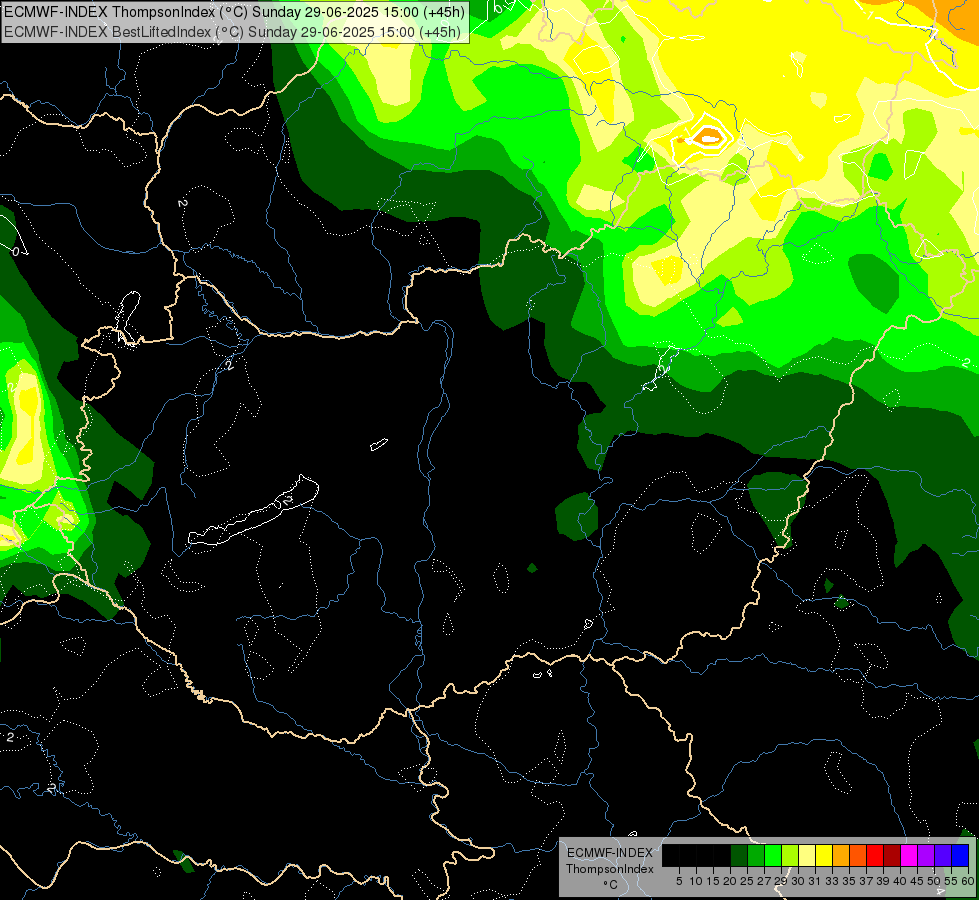Click the legend tick value '55'
The height and width of the screenshot is (900, 979).
[x=951, y=881]
